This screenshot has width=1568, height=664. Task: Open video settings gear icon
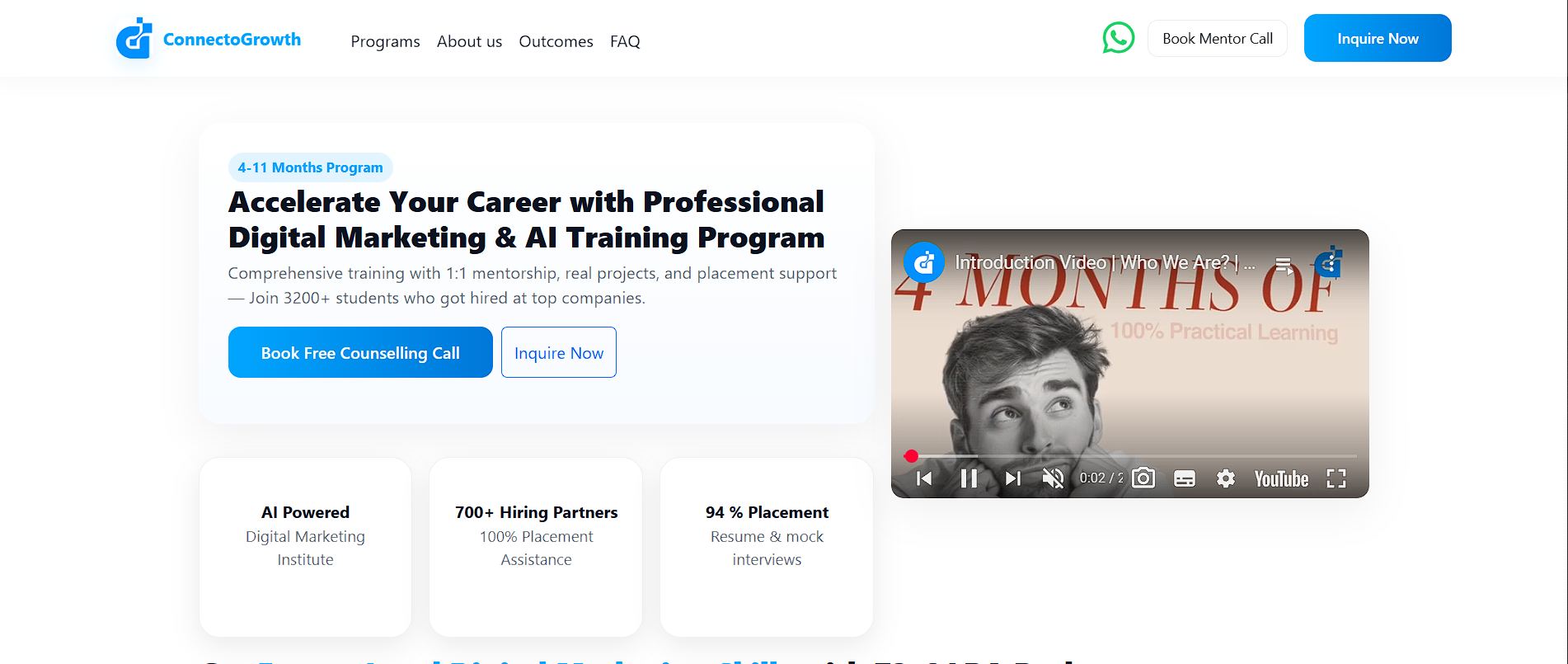(1226, 478)
